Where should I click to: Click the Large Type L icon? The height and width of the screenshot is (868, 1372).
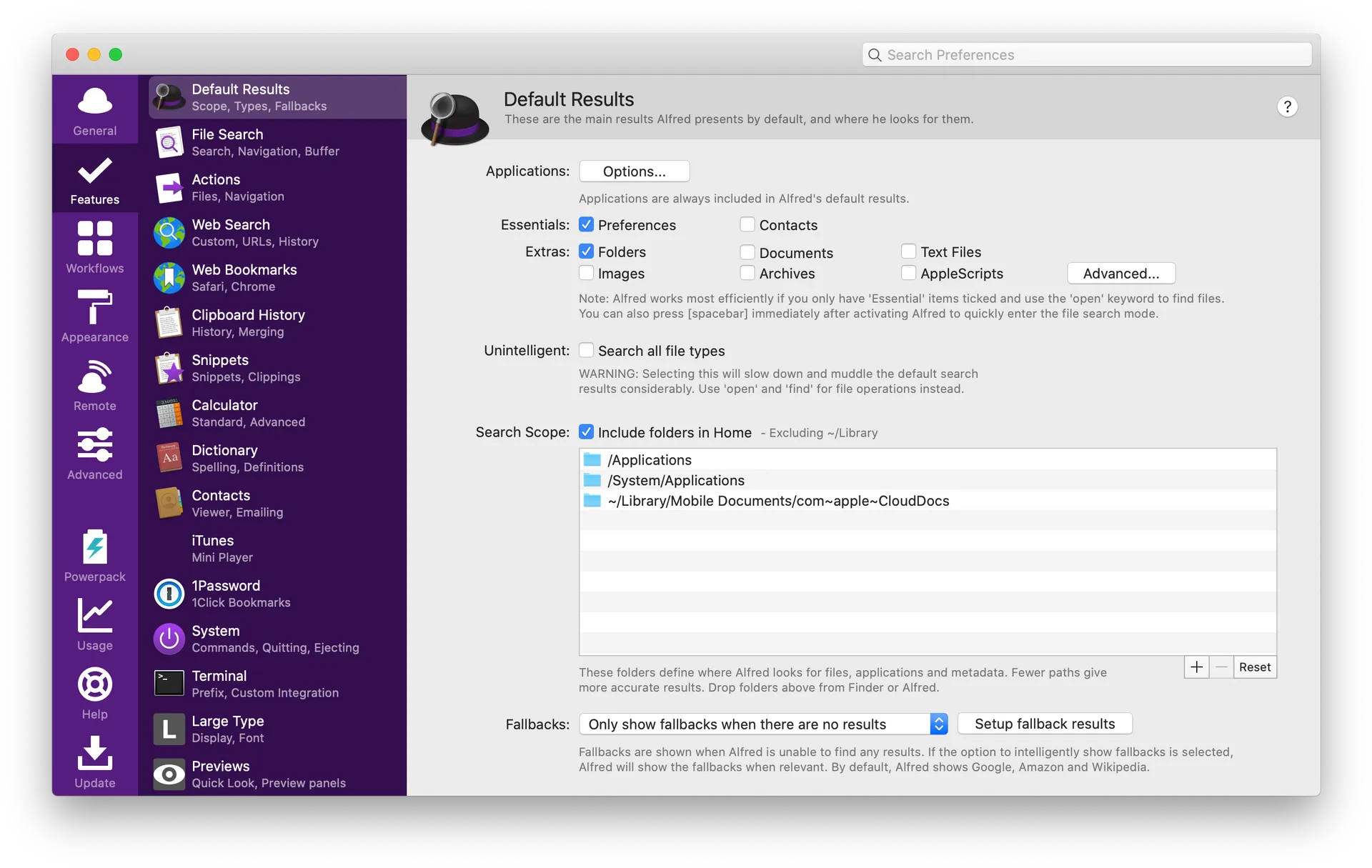tap(169, 729)
